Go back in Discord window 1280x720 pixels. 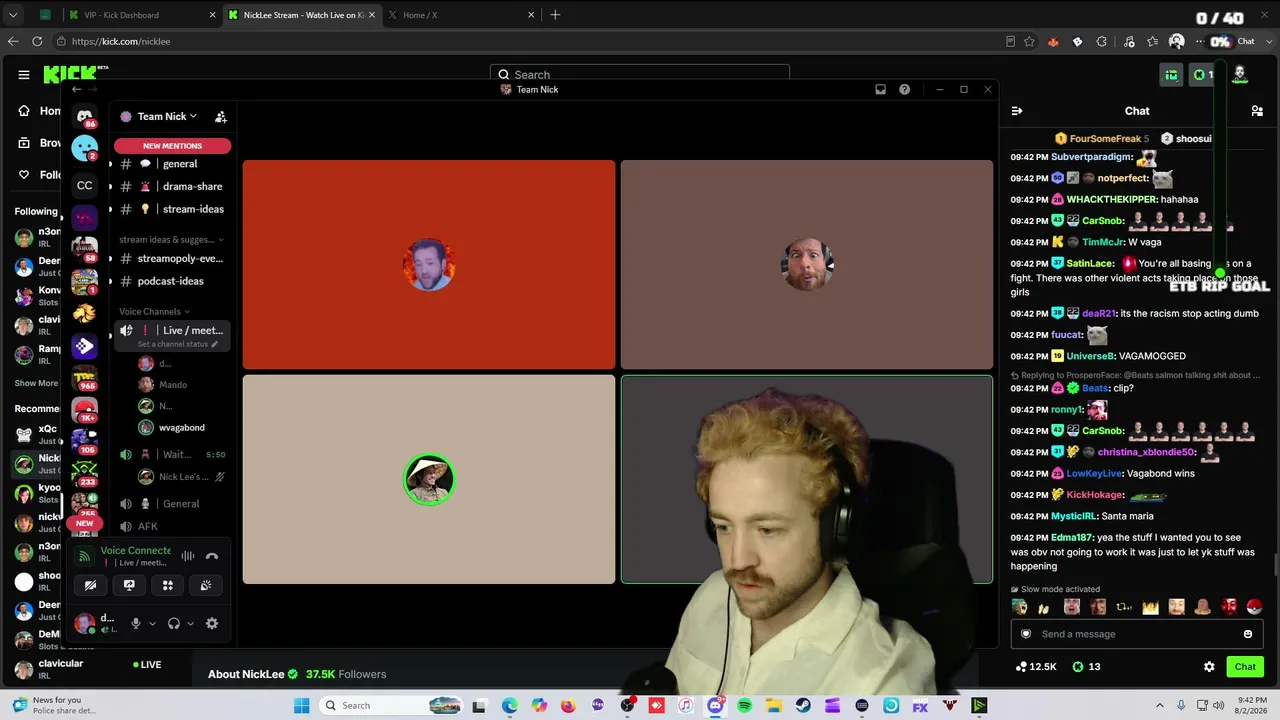click(x=76, y=89)
